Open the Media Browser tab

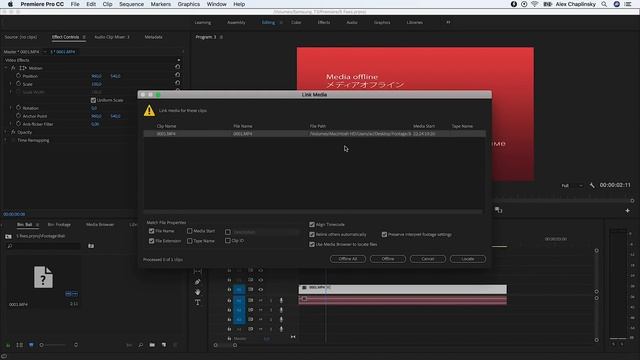(100, 224)
